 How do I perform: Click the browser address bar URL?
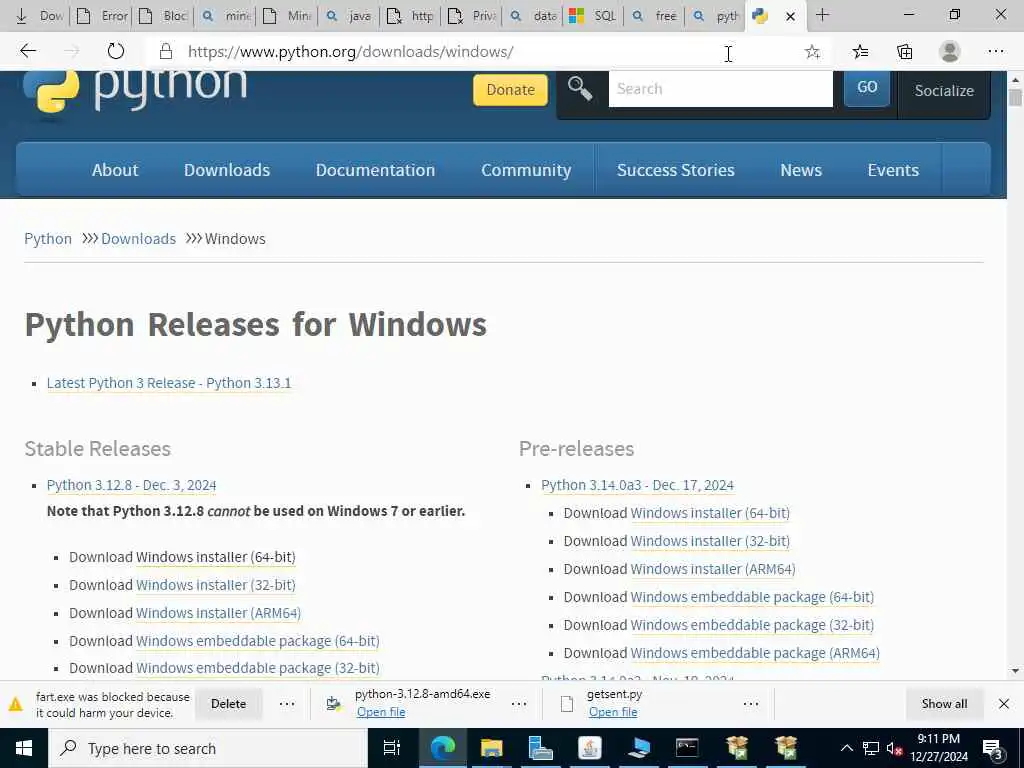[x=351, y=52]
